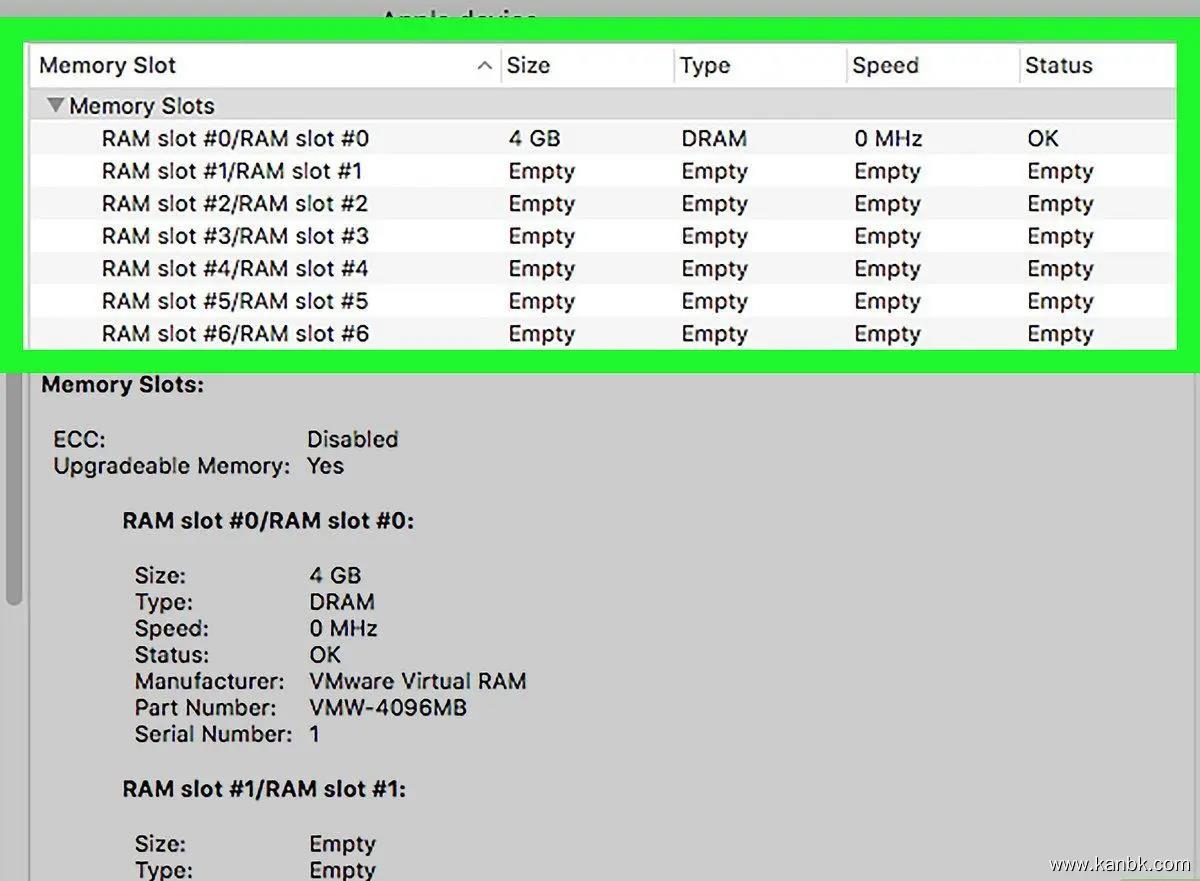The height and width of the screenshot is (881, 1200).
Task: Select the RAM slot #3 row
Action: pyautogui.click(x=235, y=237)
